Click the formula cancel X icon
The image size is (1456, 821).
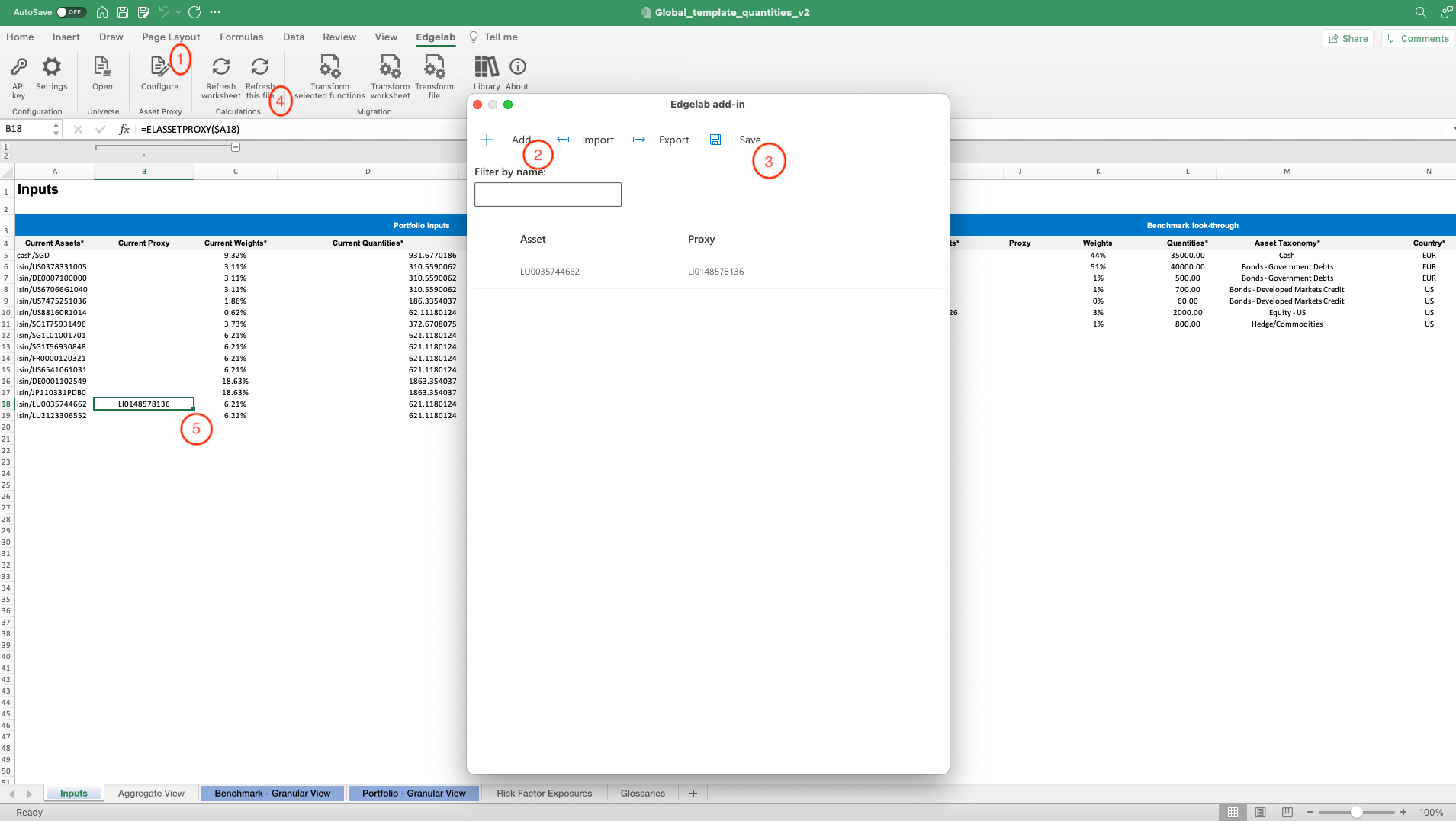pos(78,129)
